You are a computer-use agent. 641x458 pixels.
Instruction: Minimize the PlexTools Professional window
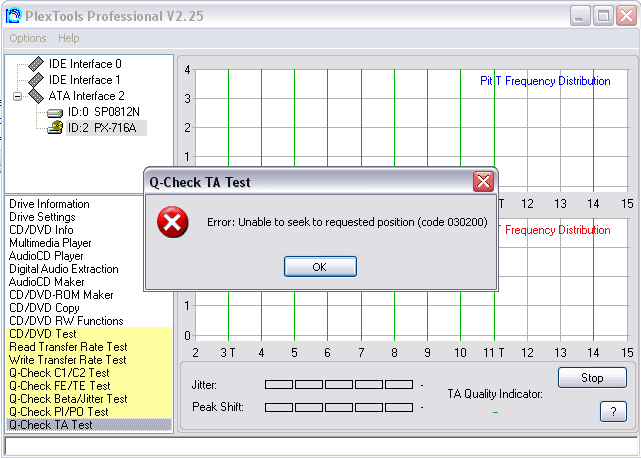[x=580, y=16]
